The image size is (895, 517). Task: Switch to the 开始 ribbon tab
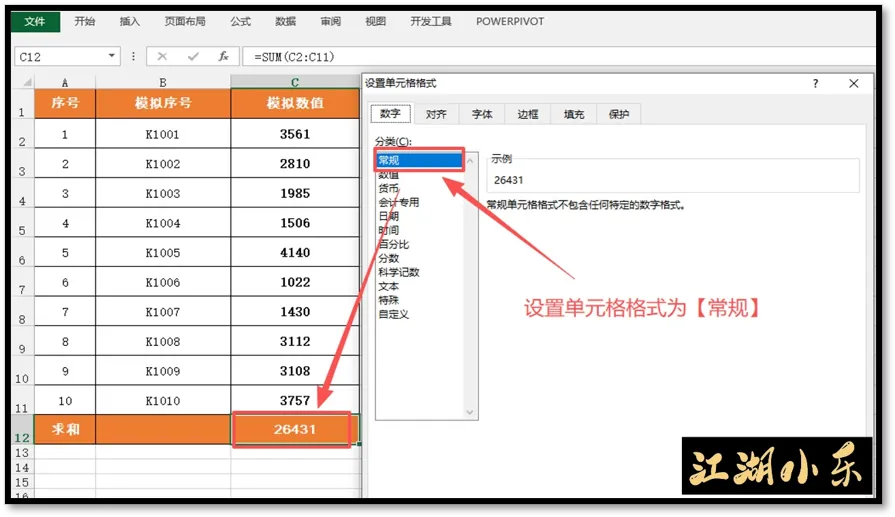(84, 21)
